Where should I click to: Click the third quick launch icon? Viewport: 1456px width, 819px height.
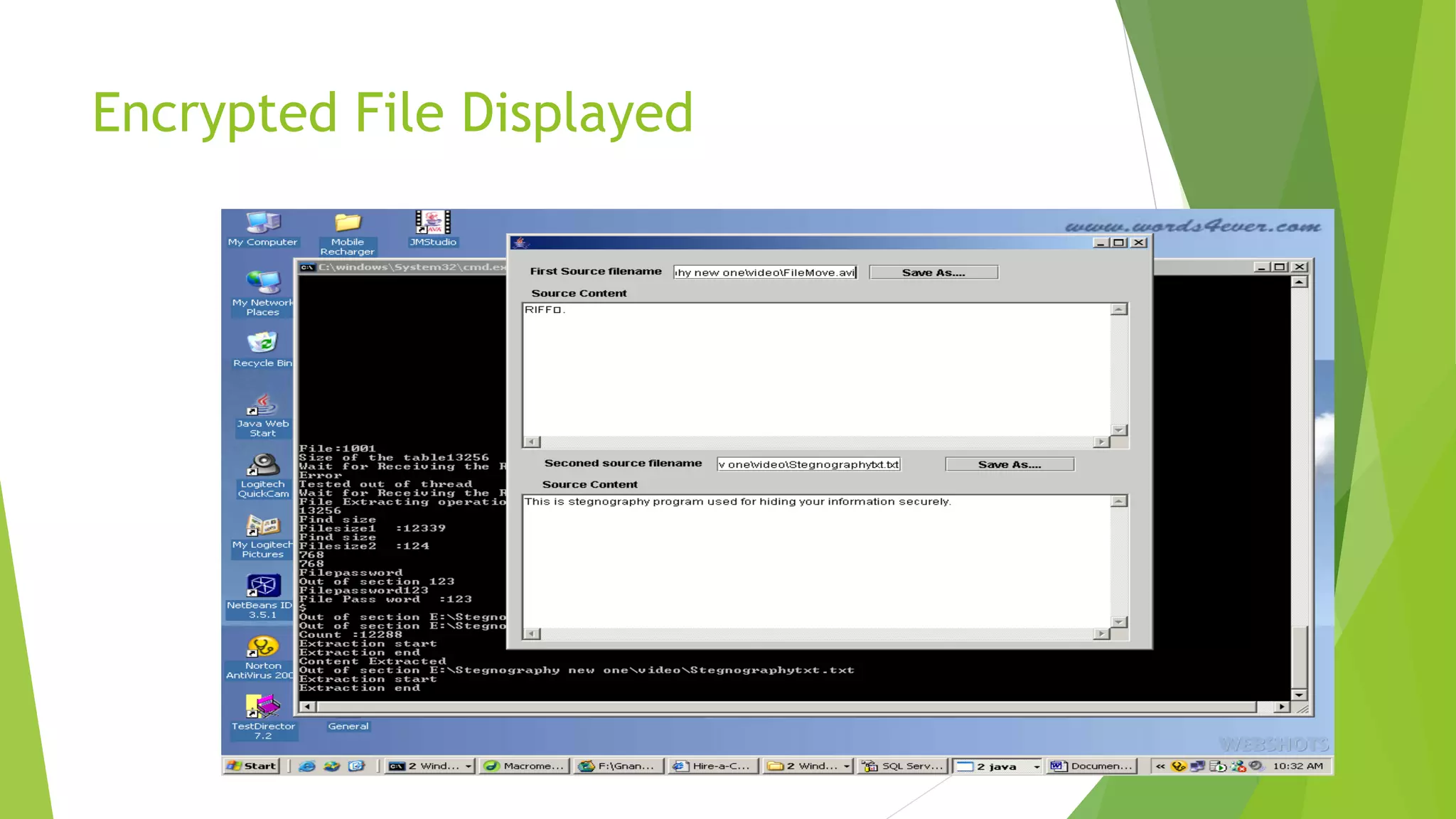pos(356,766)
